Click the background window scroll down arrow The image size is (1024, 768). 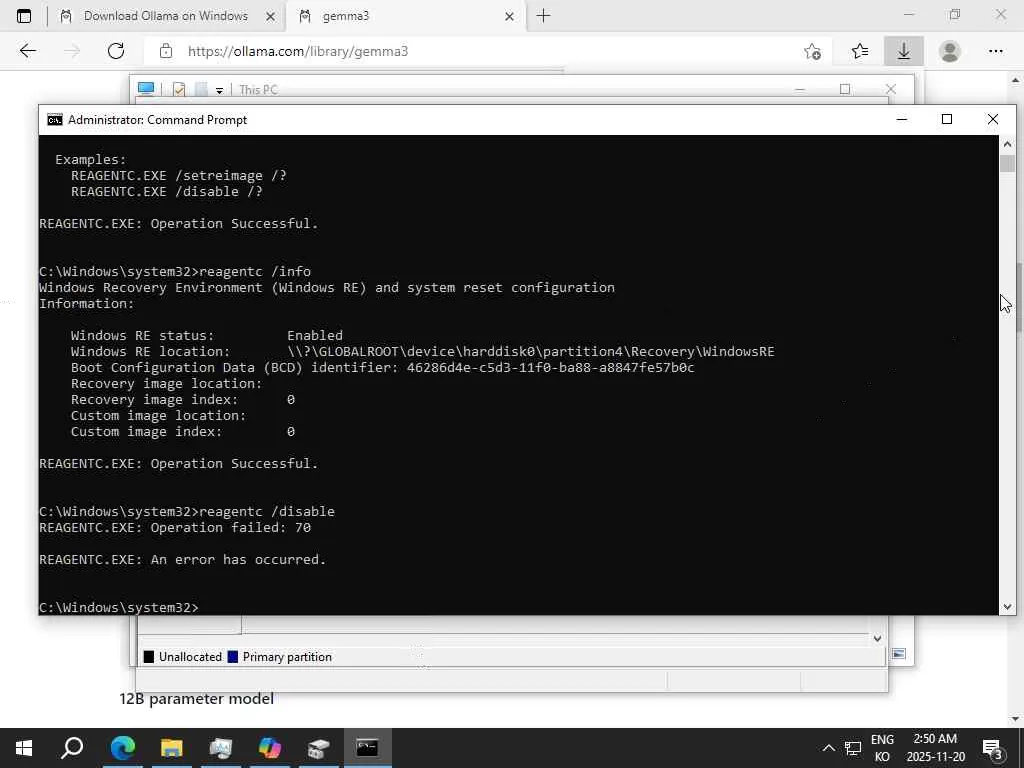(878, 639)
